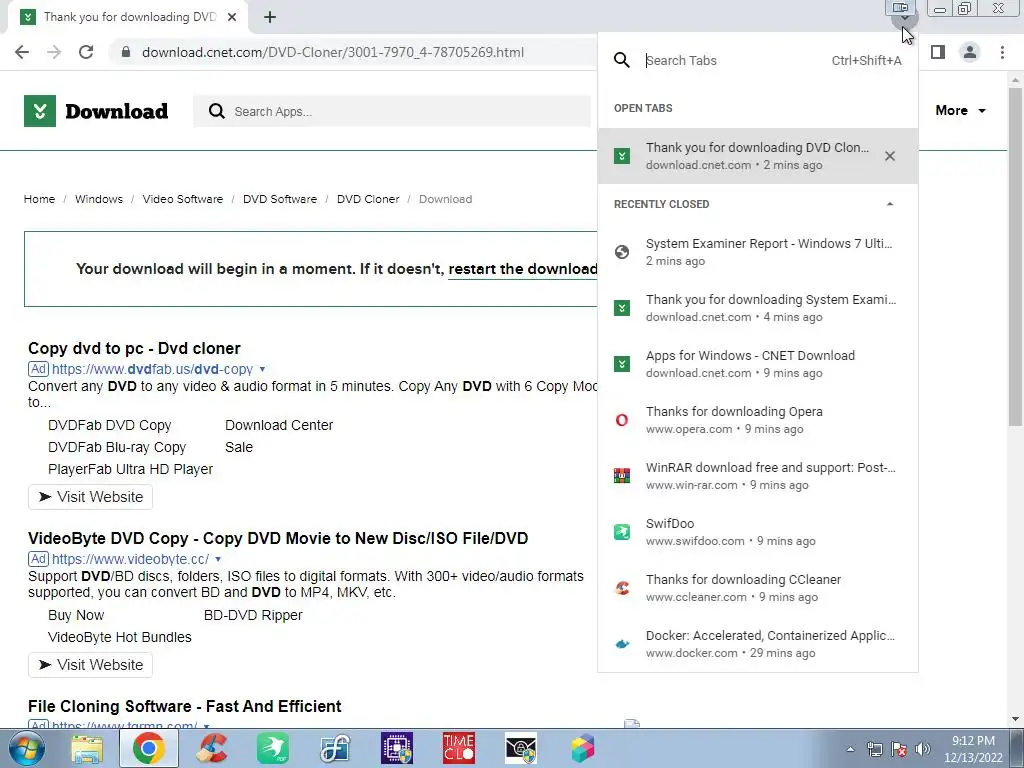Click DVDFab Blu-ray Copy sitelink
Viewport: 1024px width, 768px height.
coord(117,447)
